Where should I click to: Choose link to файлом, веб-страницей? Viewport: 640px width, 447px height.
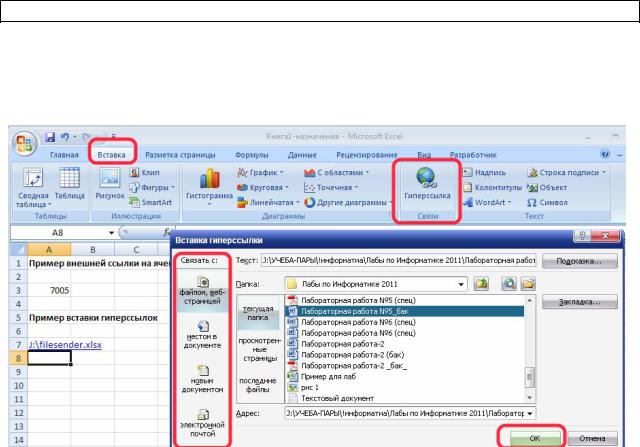click(202, 291)
